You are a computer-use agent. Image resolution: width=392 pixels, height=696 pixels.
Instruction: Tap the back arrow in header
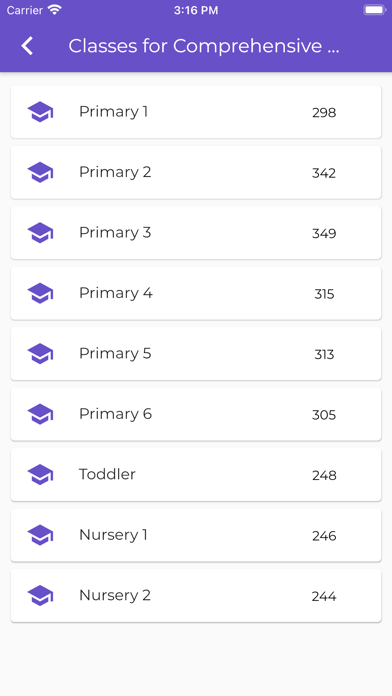(x=27, y=46)
